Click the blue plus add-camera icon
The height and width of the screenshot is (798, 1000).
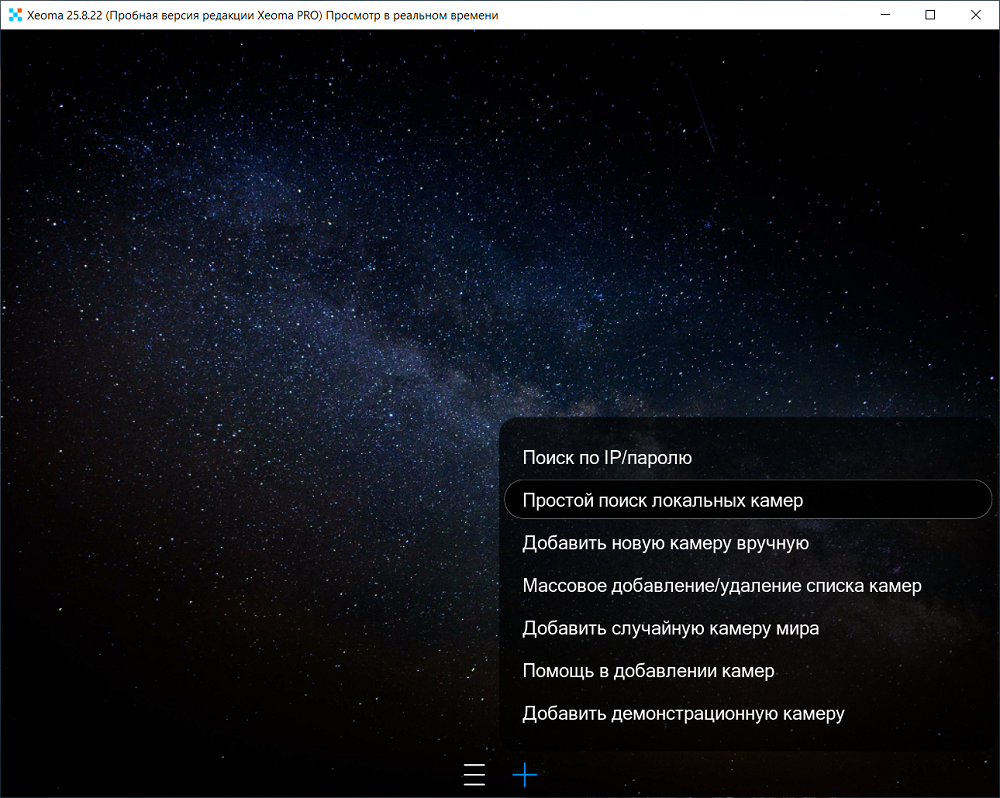click(525, 775)
